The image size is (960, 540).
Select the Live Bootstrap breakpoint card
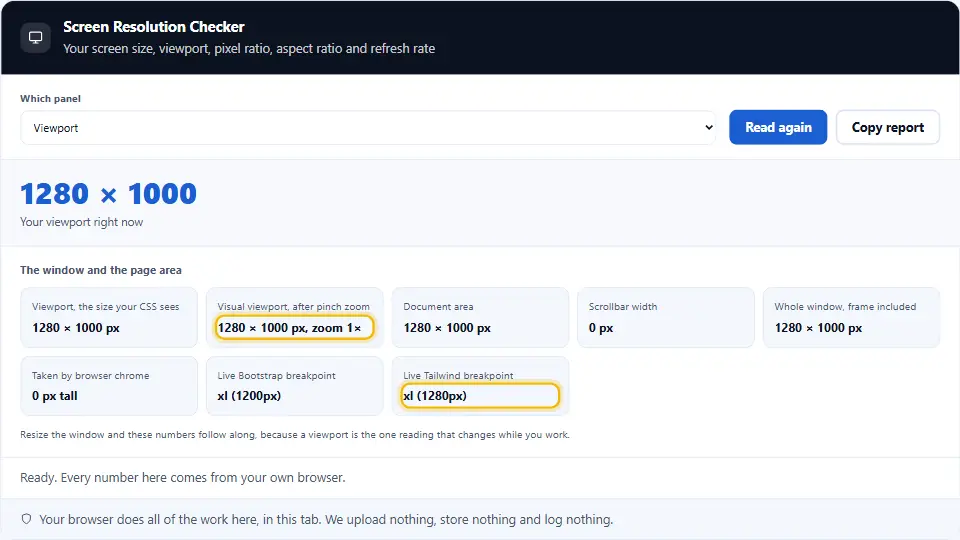coord(294,386)
